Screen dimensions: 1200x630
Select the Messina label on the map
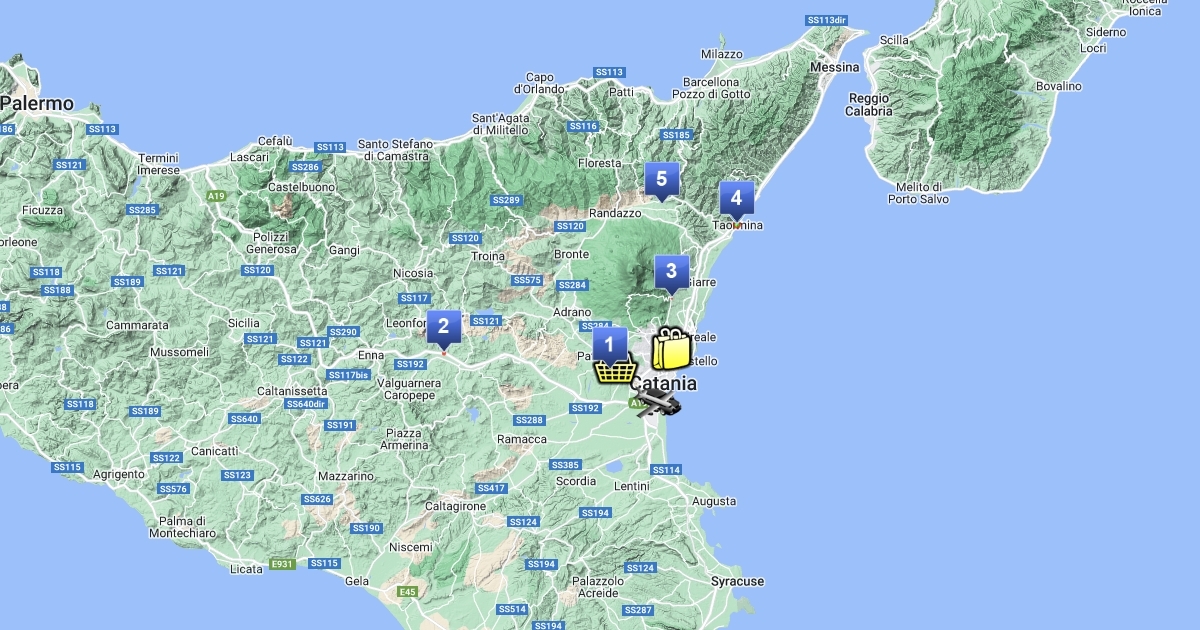tap(834, 67)
